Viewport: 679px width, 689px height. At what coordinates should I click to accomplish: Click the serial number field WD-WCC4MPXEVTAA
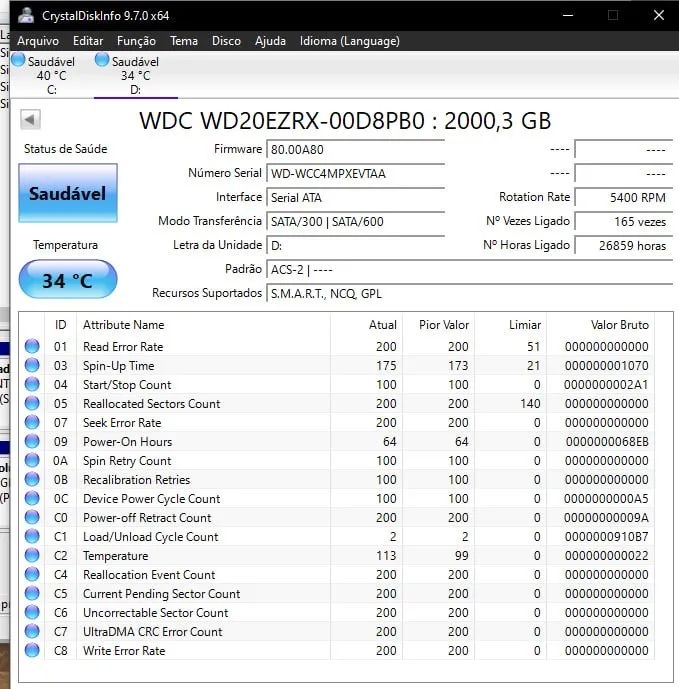pos(356,174)
